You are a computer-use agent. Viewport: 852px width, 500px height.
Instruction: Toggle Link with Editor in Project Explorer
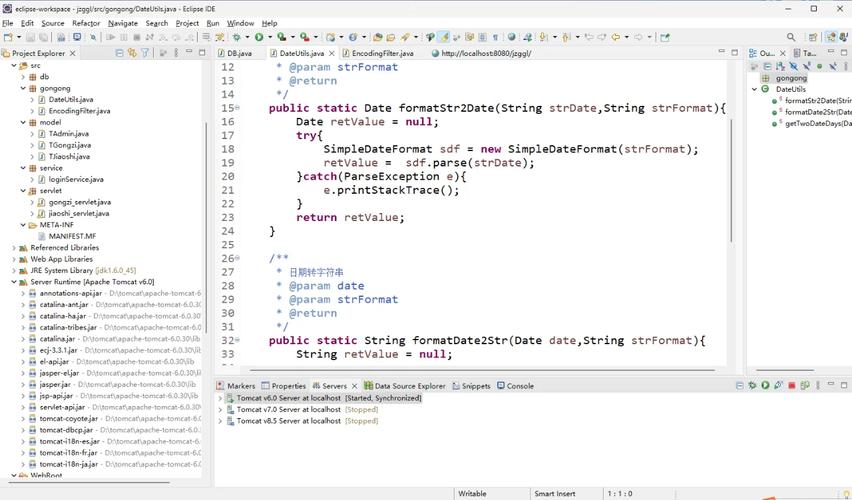click(133, 53)
